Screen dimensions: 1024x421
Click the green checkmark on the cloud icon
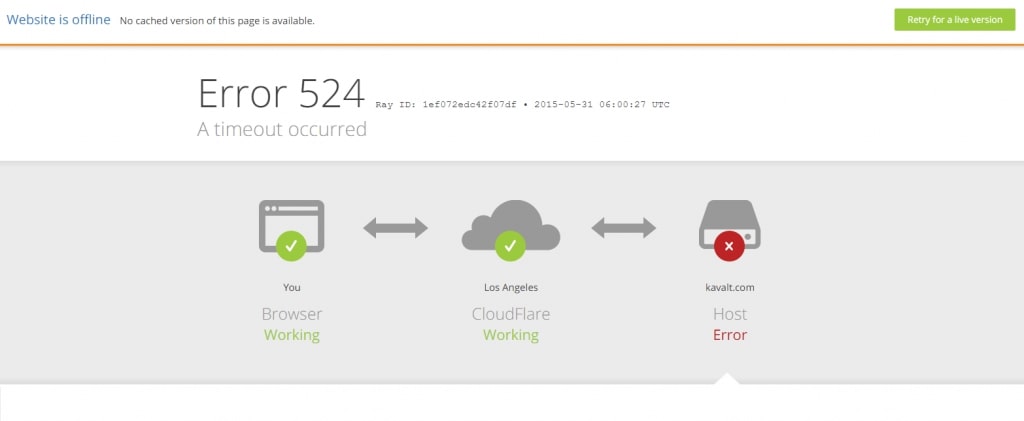point(510,246)
